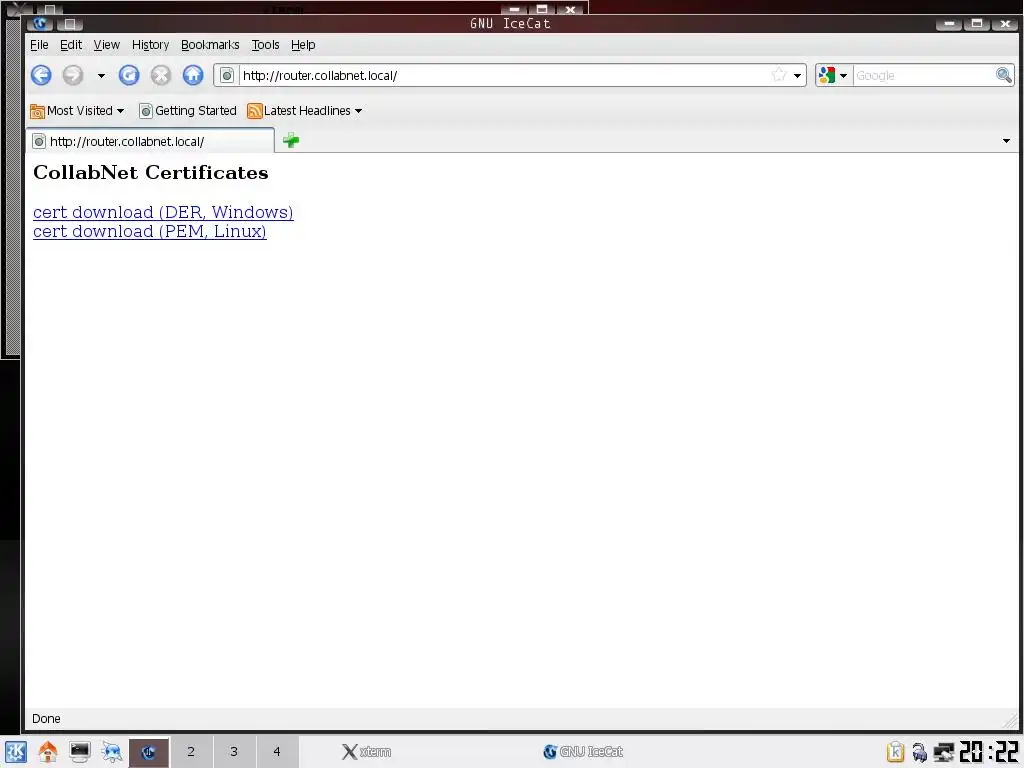Open the Getting Started bookmark
The image size is (1024, 768).
click(x=188, y=111)
